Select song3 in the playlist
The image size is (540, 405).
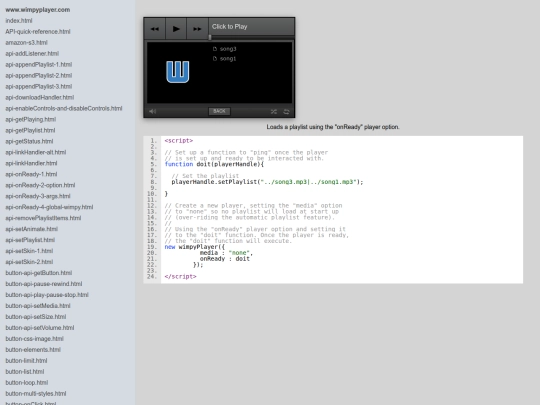228,49
